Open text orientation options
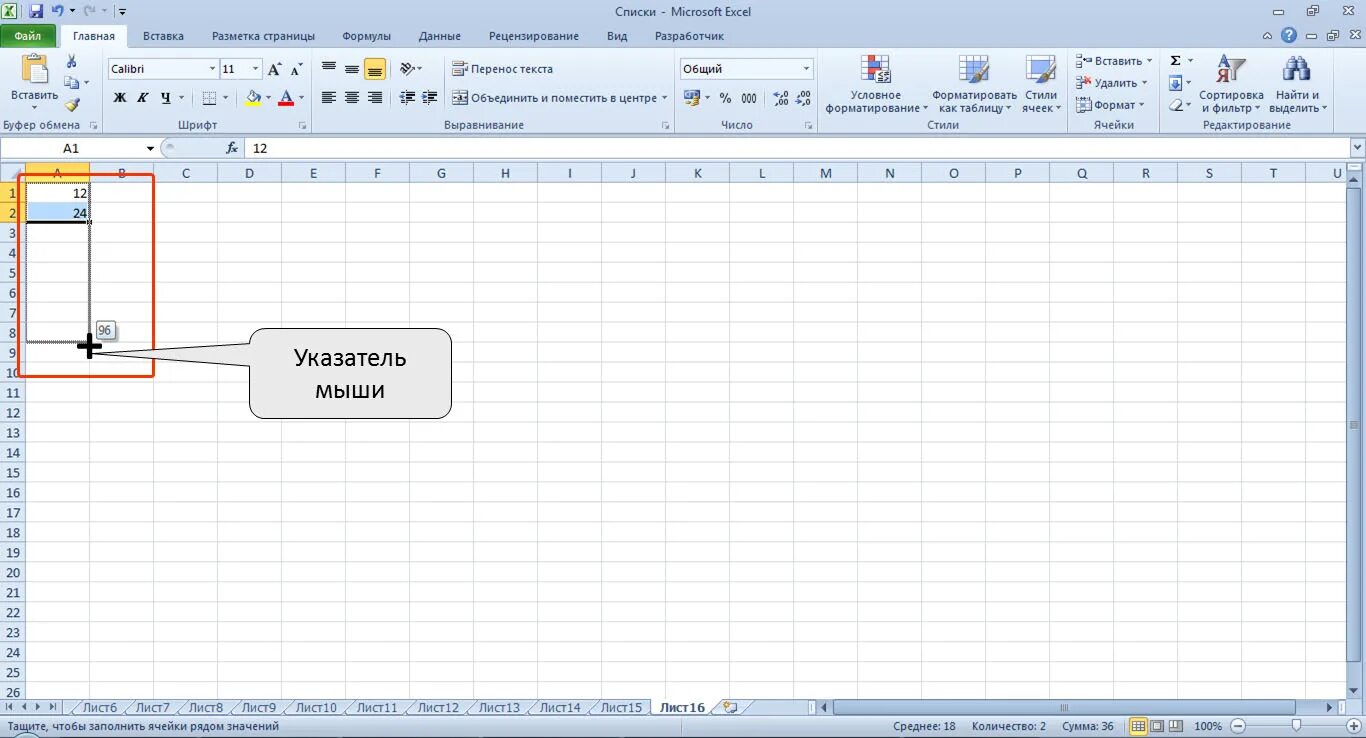This screenshot has width=1366, height=738. point(410,69)
